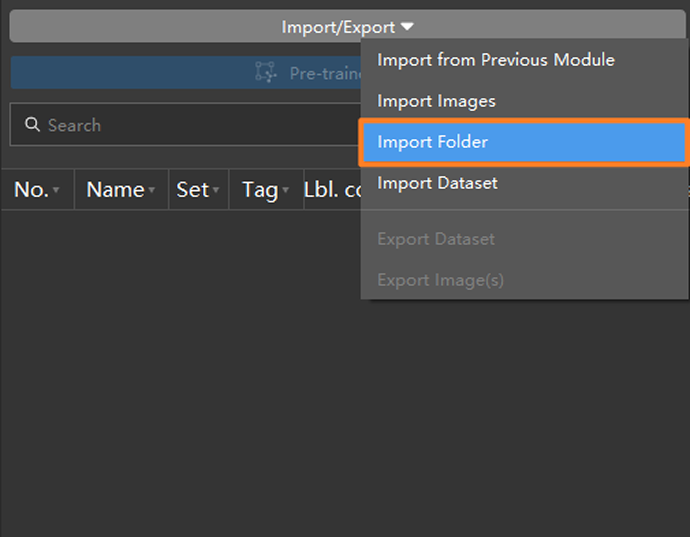Open the Tag column filter arrow
690x537 pixels.
(x=286, y=190)
